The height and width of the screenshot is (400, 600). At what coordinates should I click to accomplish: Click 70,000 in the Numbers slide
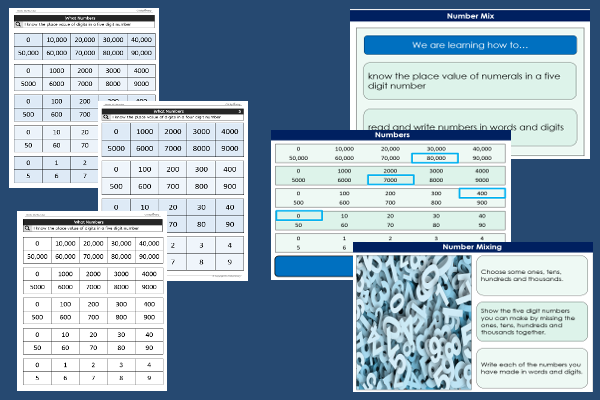390,158
